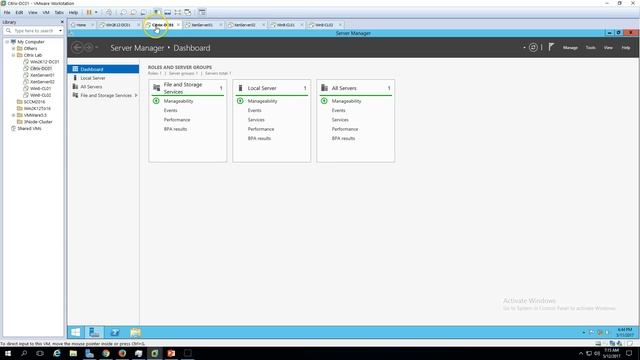
Task: Select Win2K12-DC01 in the library tree
Action: pos(44,62)
